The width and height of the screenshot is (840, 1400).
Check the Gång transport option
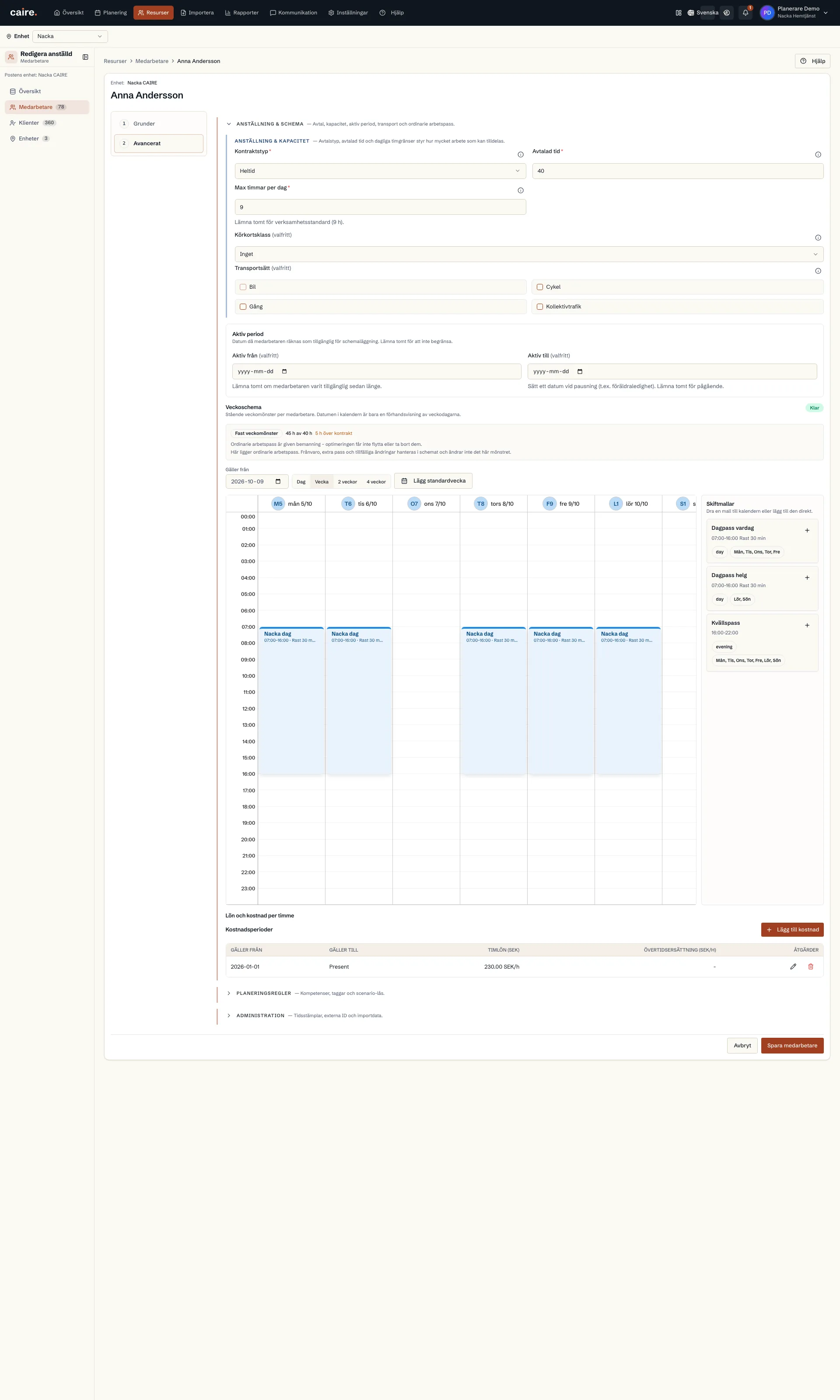click(243, 307)
